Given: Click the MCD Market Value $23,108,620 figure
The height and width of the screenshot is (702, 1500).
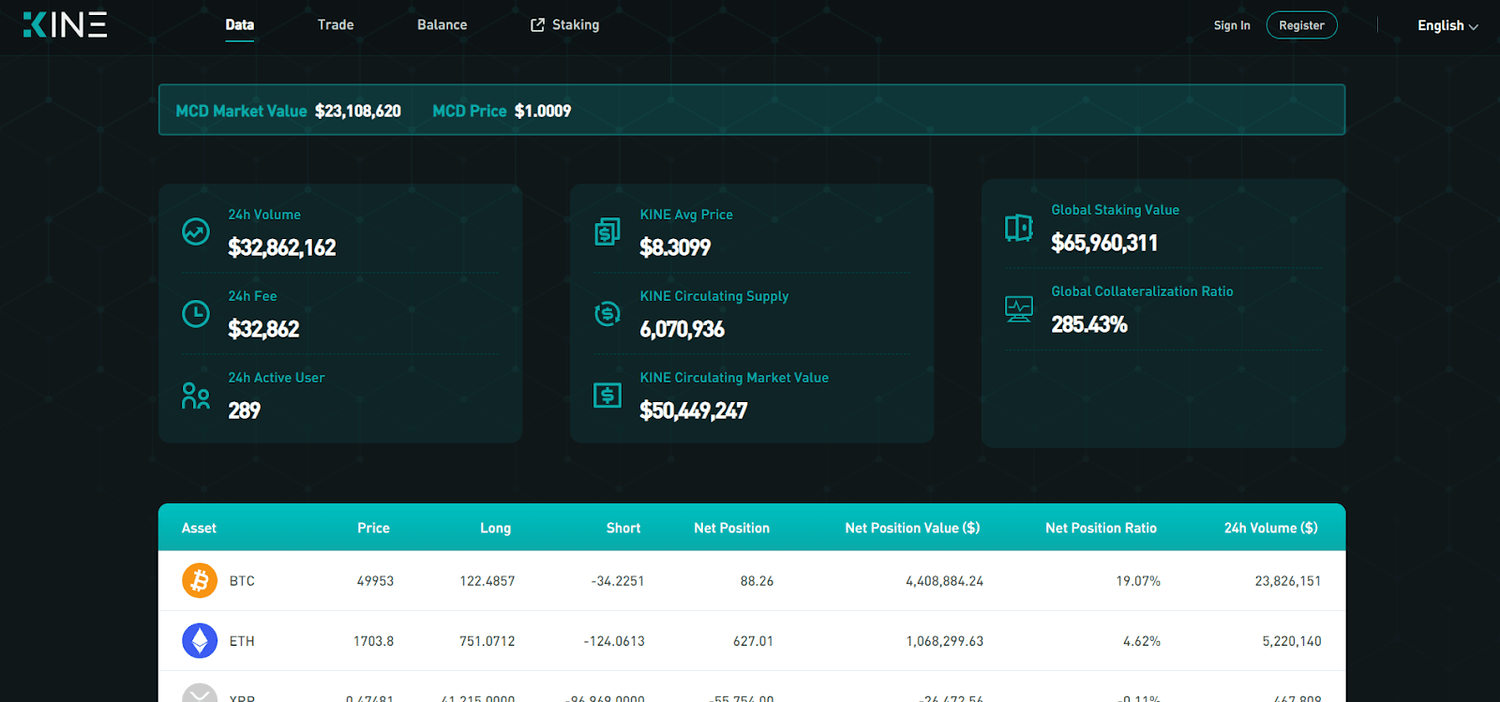Looking at the screenshot, I should (358, 111).
